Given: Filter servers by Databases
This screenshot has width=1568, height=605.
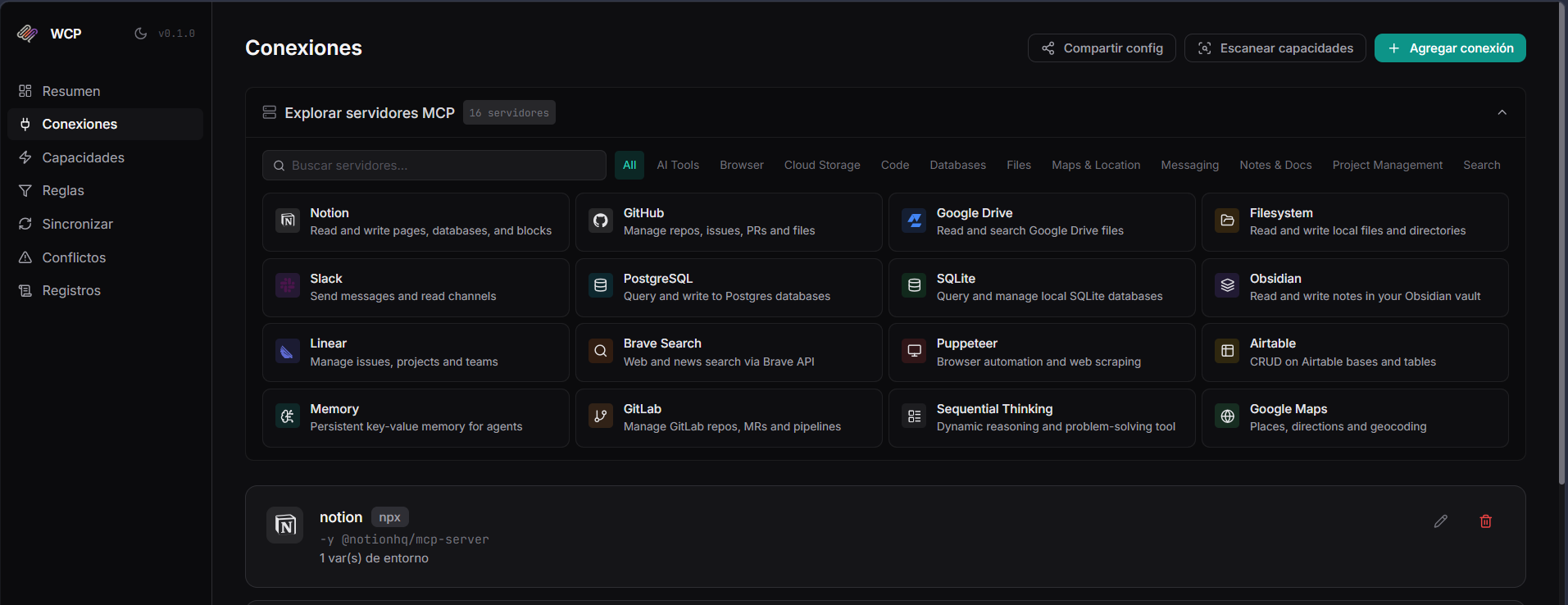Looking at the screenshot, I should pos(958,165).
